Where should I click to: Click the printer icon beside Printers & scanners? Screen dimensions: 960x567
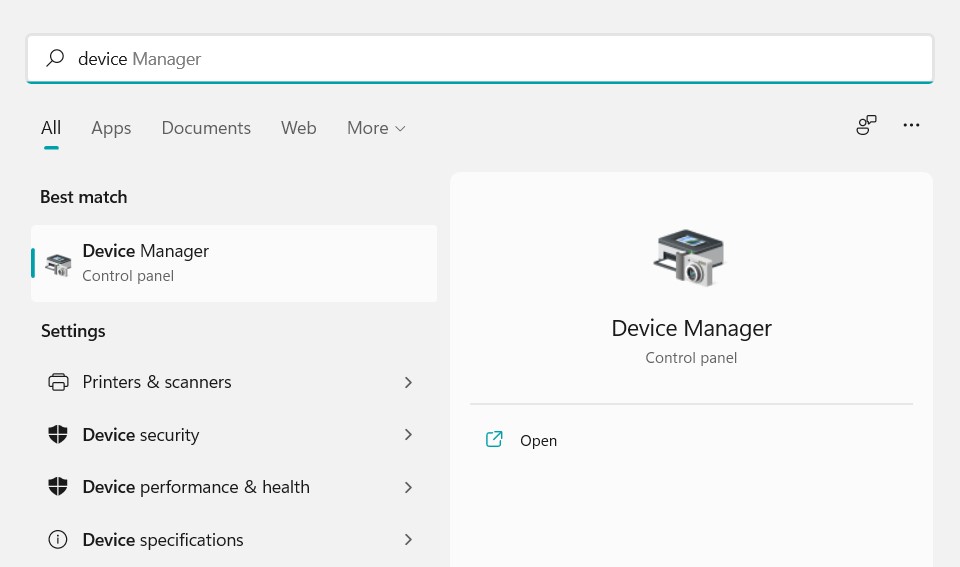click(58, 382)
